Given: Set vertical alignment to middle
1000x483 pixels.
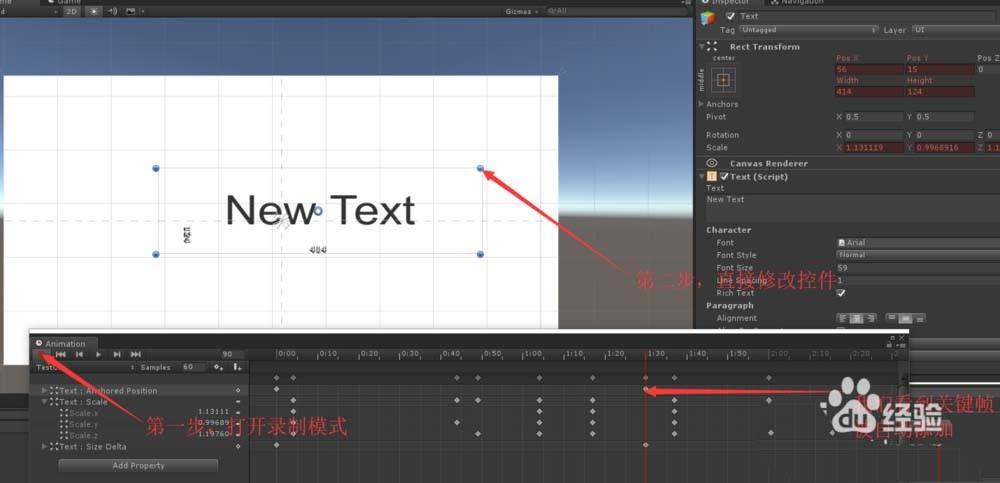Looking at the screenshot, I should click(x=904, y=318).
